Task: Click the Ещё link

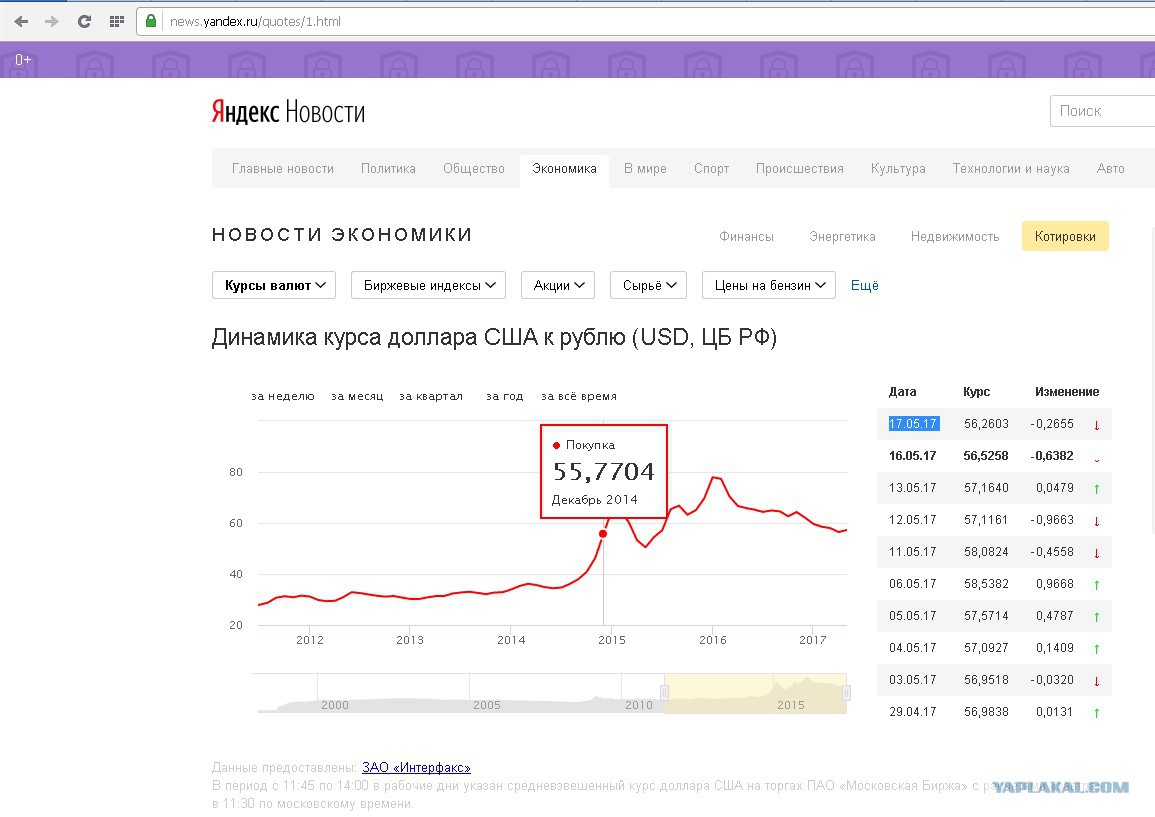Action: pyautogui.click(x=865, y=285)
